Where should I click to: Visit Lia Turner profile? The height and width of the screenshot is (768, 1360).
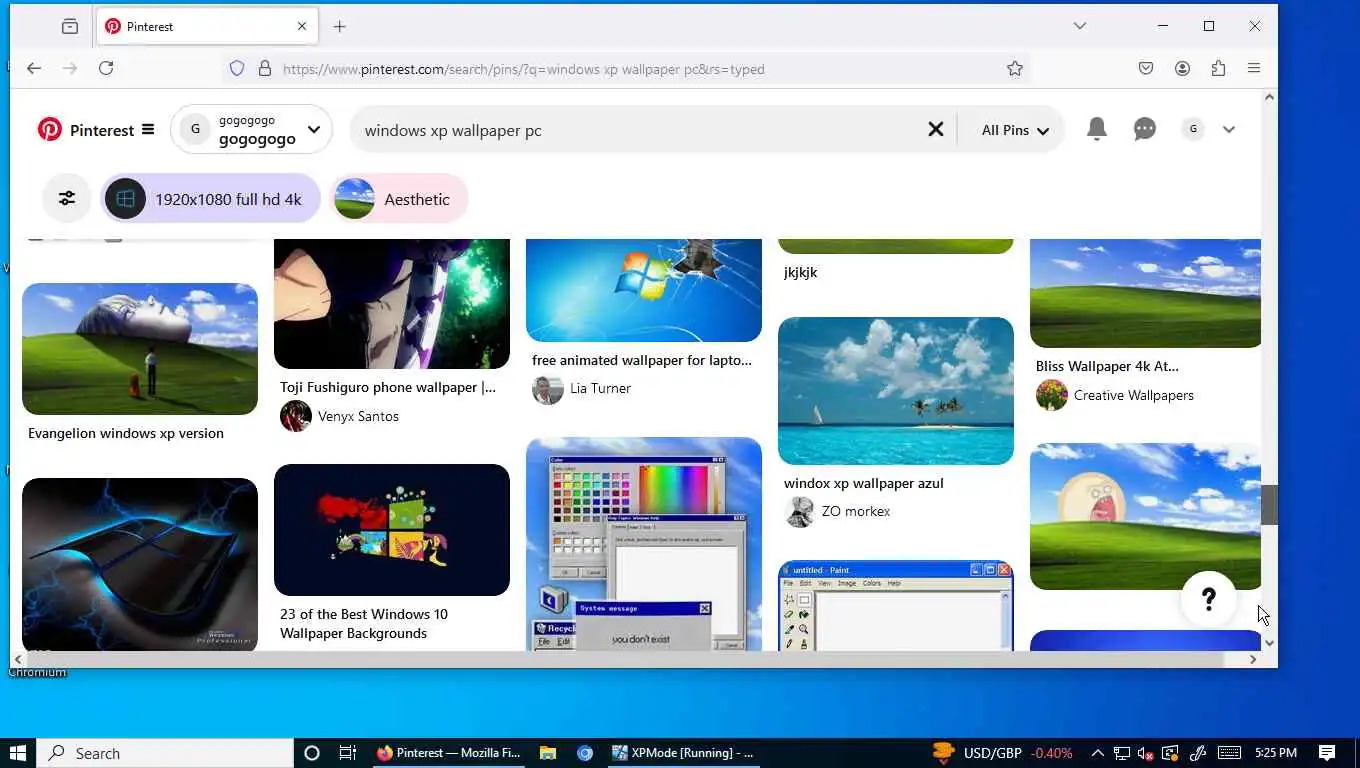click(x=600, y=388)
